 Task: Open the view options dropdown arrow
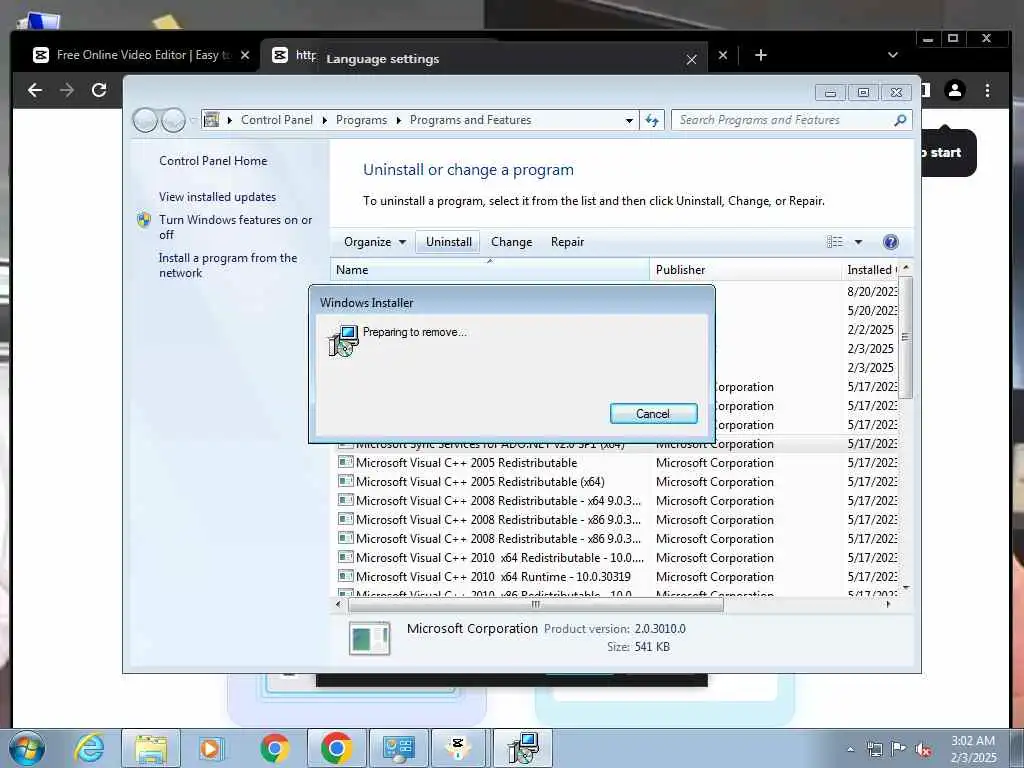tap(858, 242)
